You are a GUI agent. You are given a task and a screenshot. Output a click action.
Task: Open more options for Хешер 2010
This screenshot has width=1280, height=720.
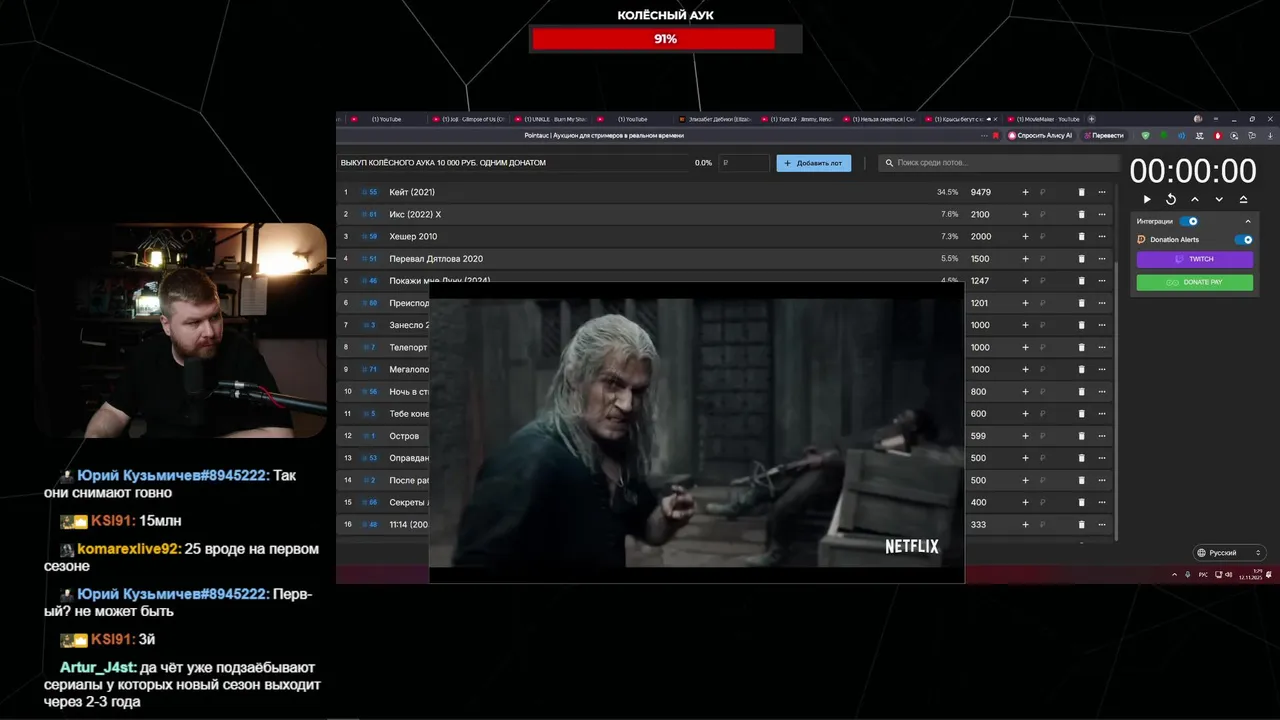[x=1102, y=236]
